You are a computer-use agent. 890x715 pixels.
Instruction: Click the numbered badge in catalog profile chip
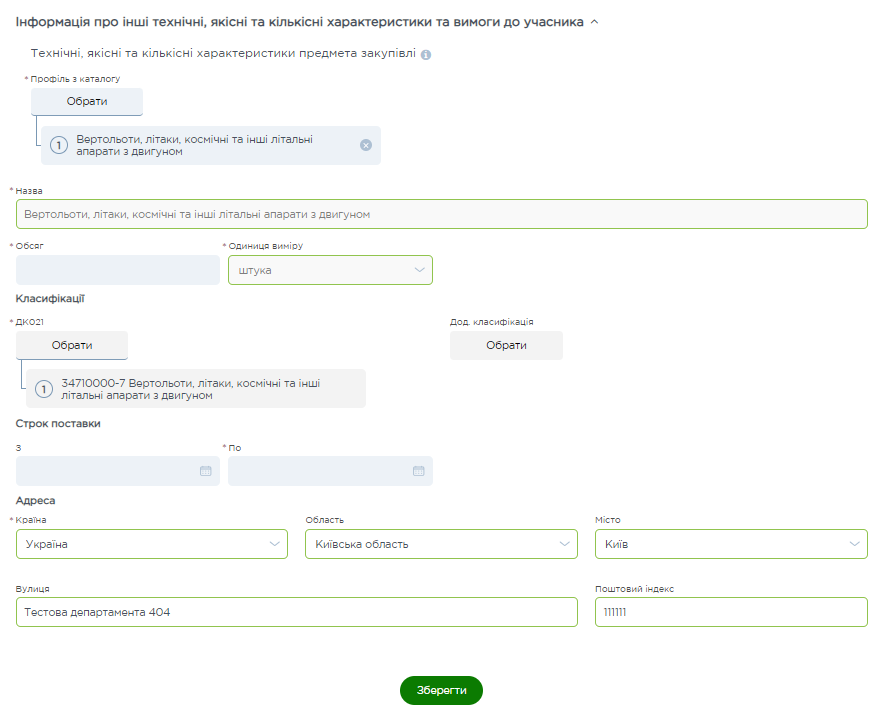tap(59, 145)
